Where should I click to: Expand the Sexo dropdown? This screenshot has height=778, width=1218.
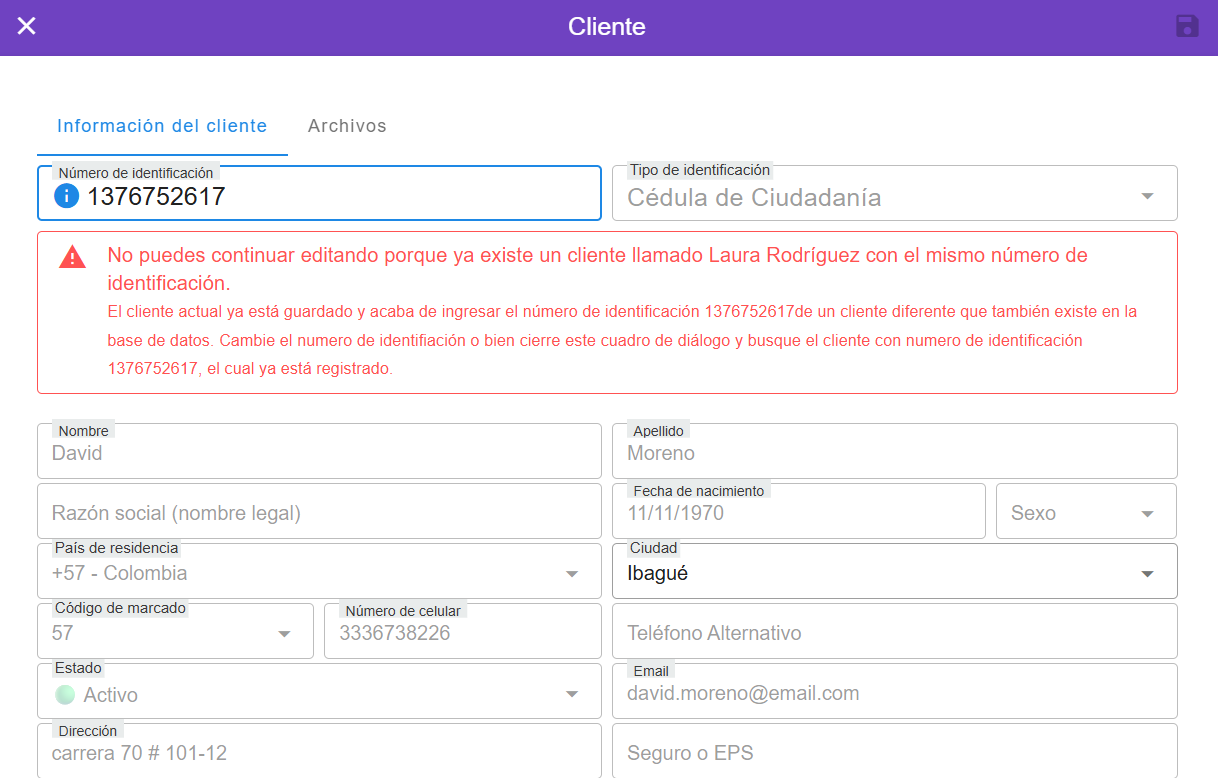point(1146,514)
